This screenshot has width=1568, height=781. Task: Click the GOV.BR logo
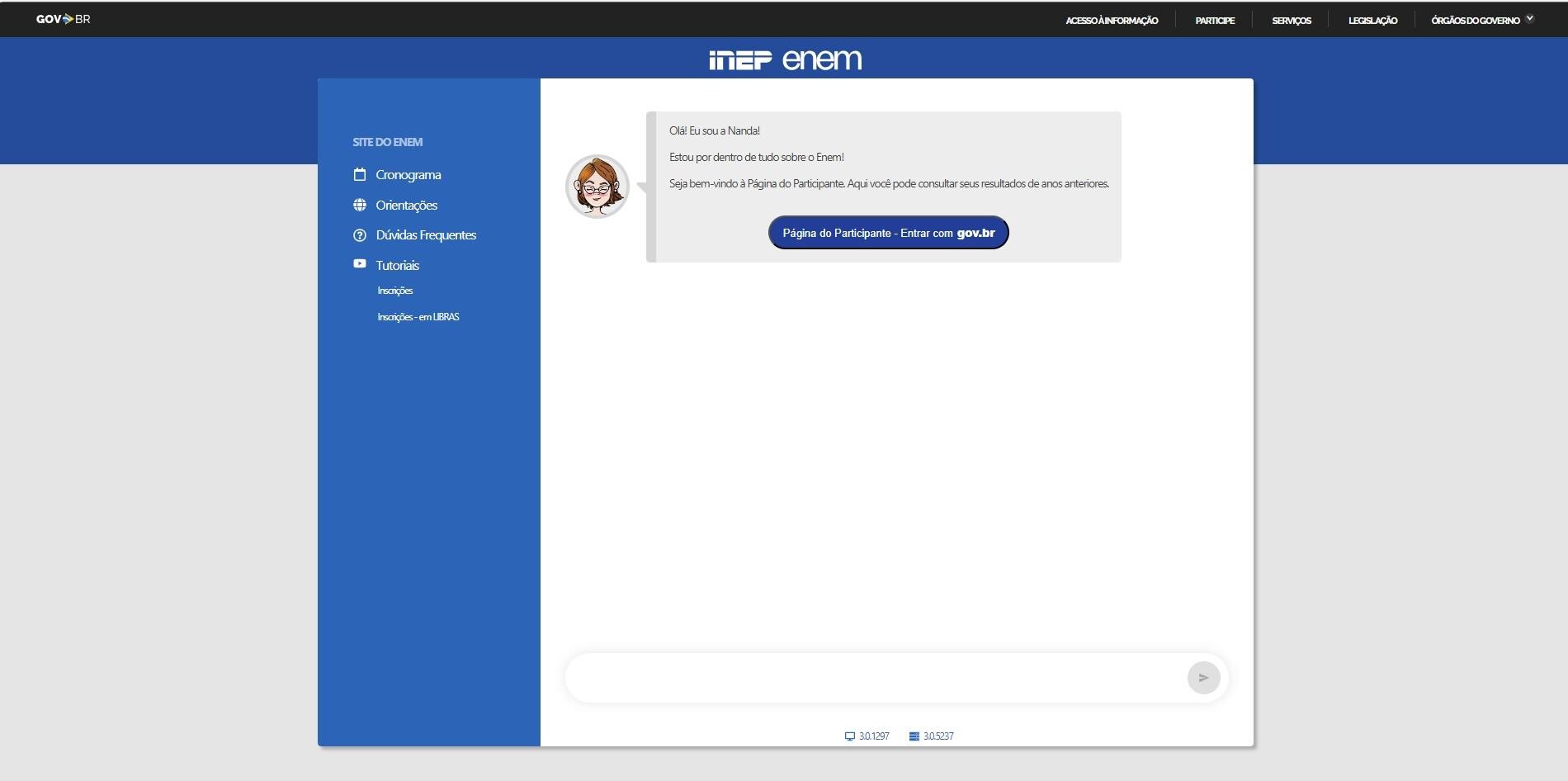(64, 19)
